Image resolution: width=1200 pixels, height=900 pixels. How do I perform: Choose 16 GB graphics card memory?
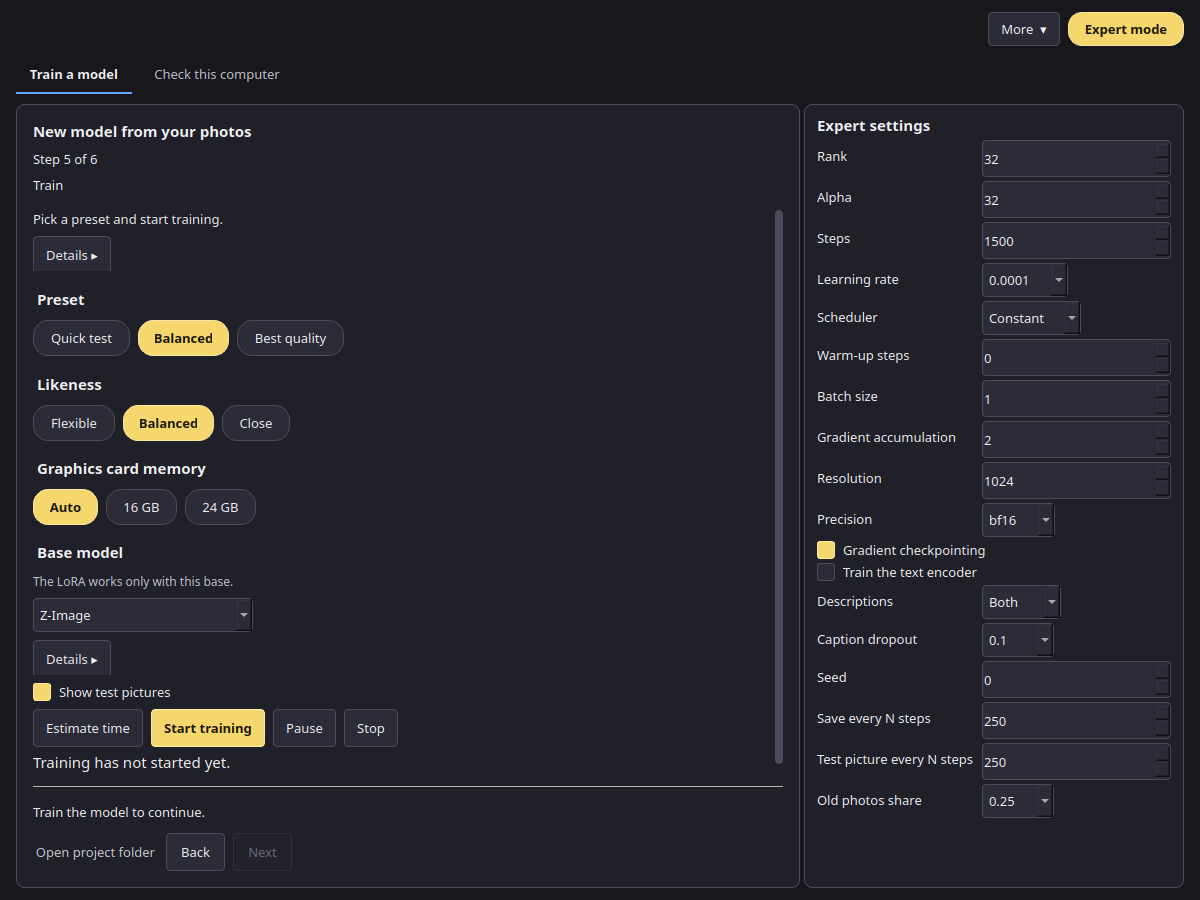[x=141, y=507]
